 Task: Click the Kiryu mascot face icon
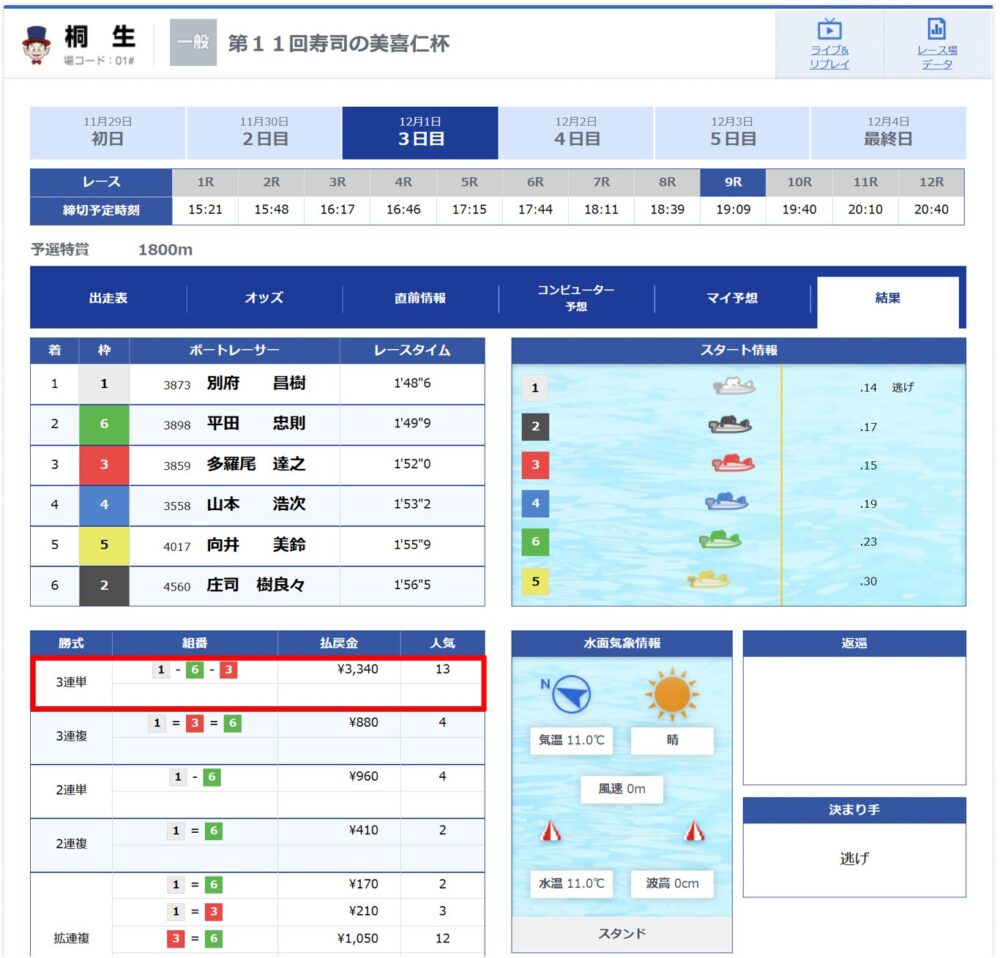pyautogui.click(x=36, y=45)
